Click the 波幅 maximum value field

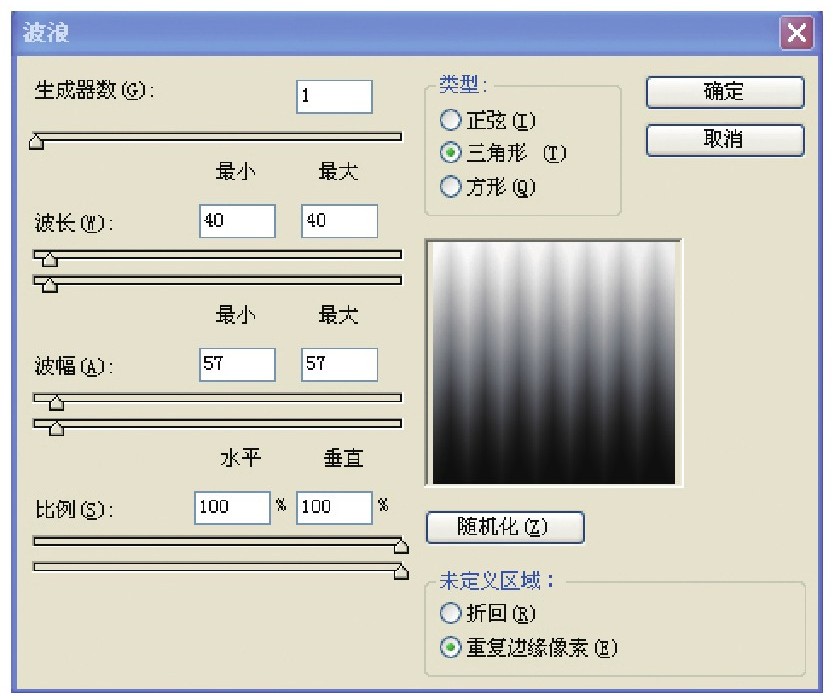click(339, 364)
